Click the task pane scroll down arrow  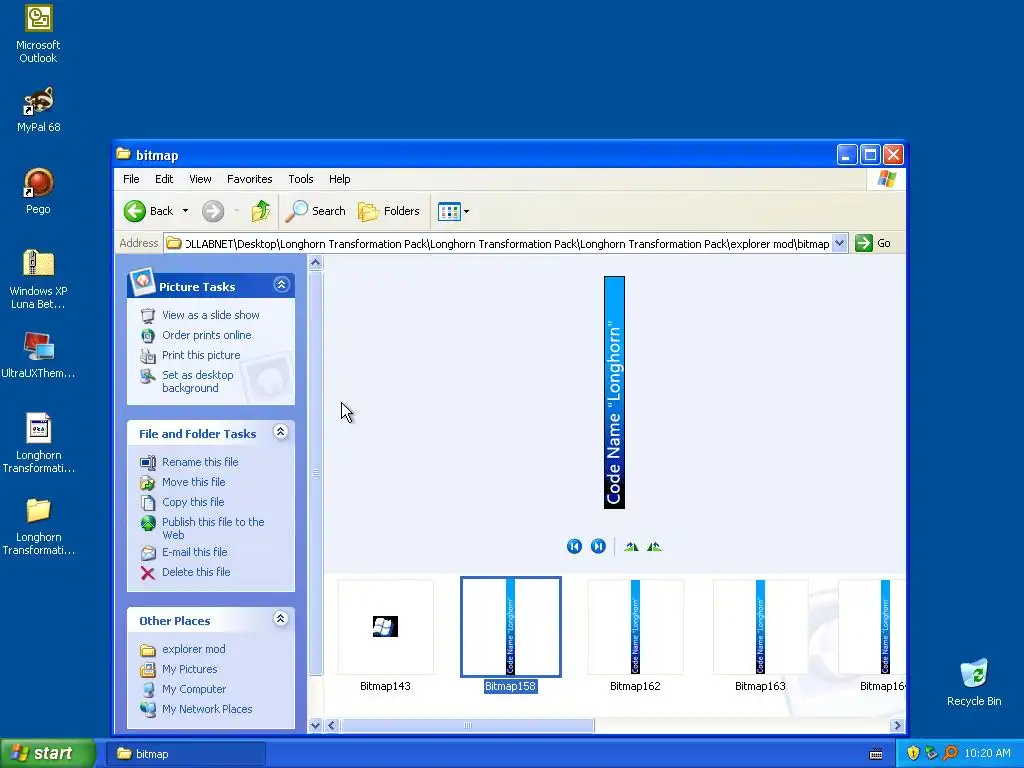coord(315,726)
